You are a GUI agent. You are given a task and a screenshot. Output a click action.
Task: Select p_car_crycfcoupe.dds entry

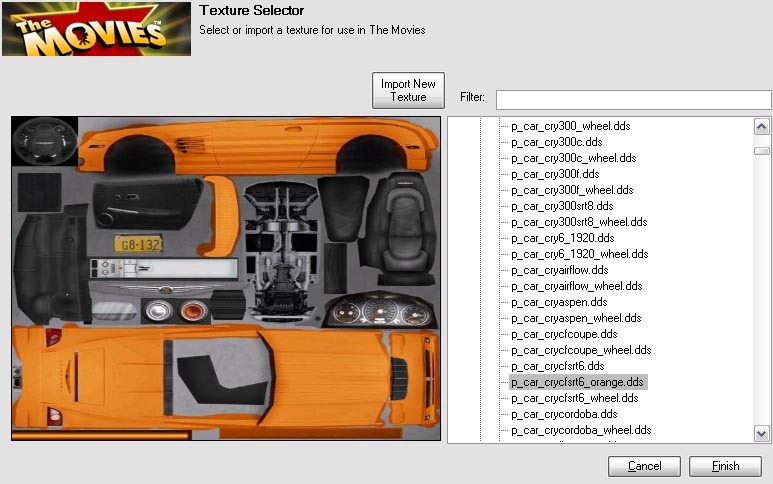[564, 334]
